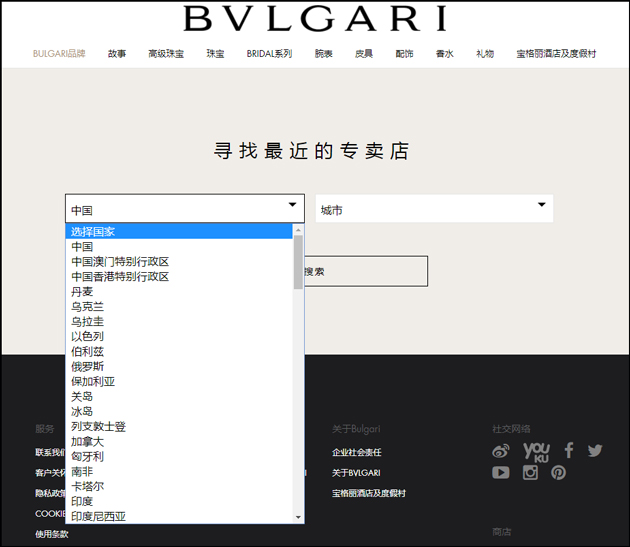Select 卡塔尔 from country list
Viewport: 630px width, 547px height.
click(179, 487)
